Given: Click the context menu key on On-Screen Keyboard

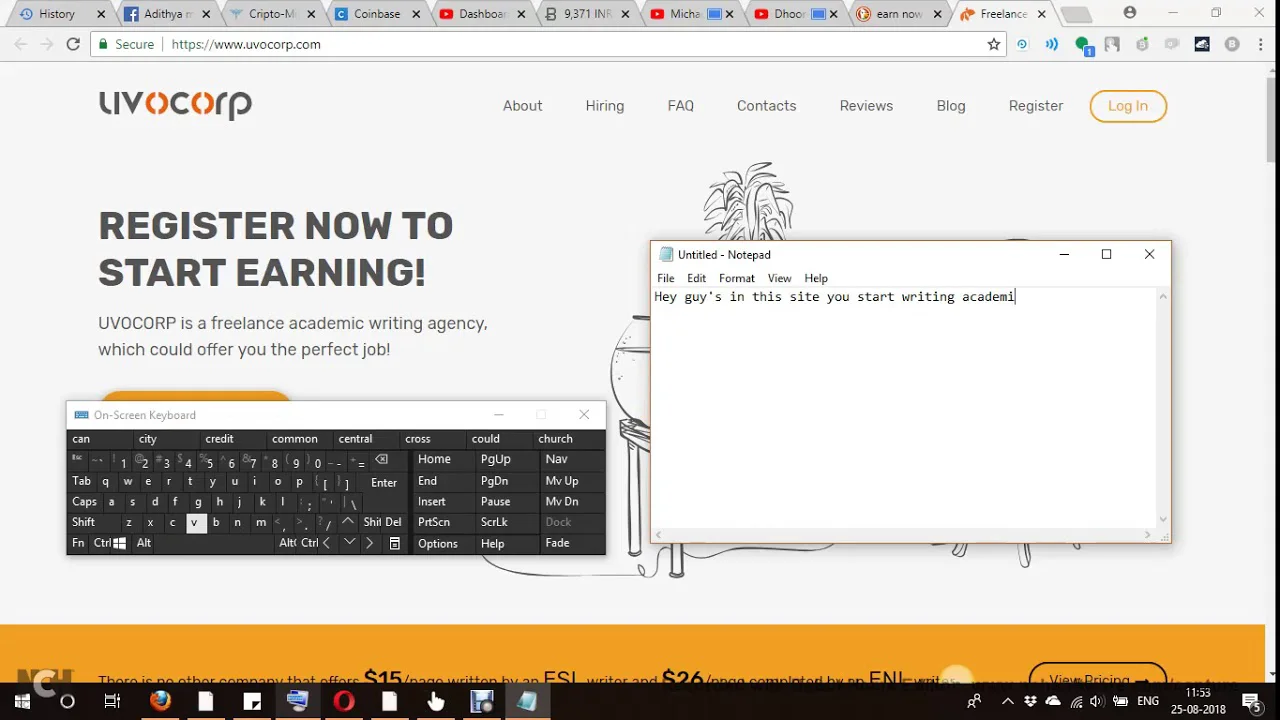Looking at the screenshot, I should point(394,543).
